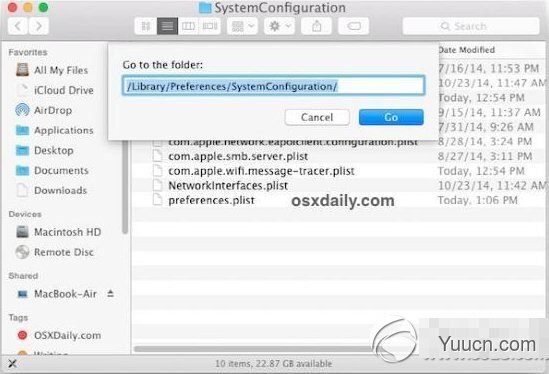Switch to list view

[167, 26]
